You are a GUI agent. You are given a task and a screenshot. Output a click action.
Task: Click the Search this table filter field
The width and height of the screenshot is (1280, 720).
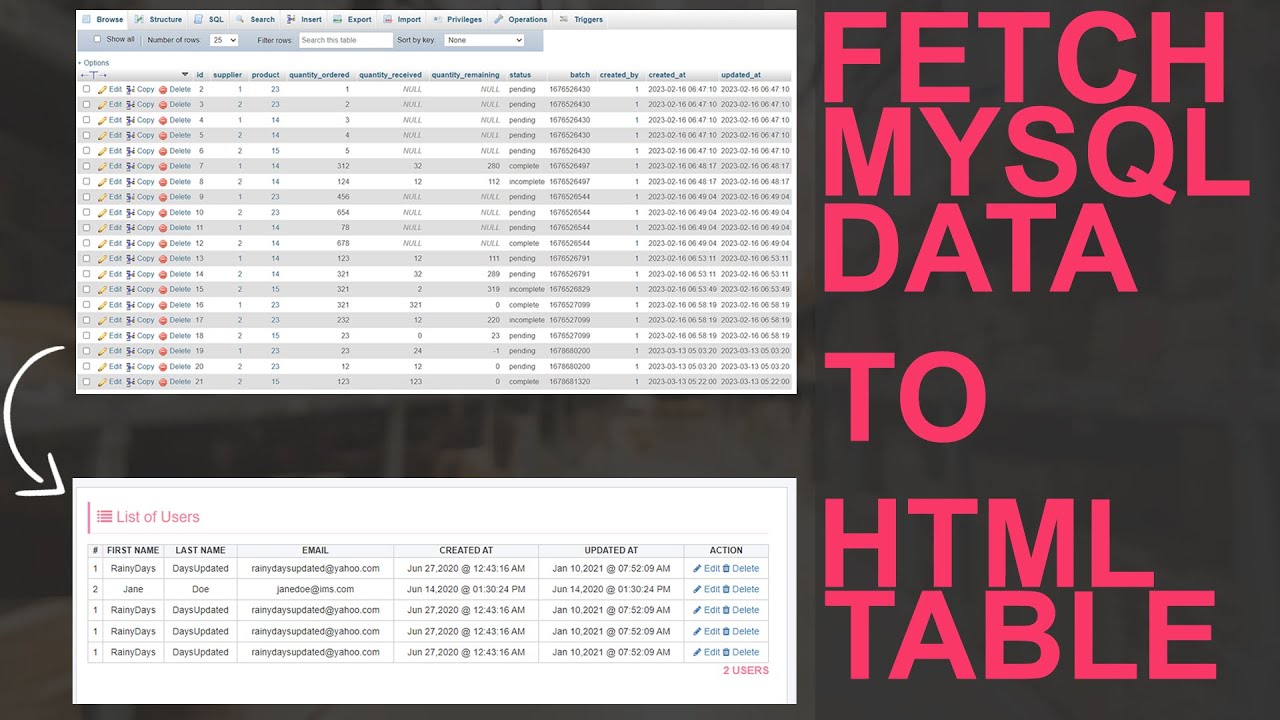(x=345, y=40)
